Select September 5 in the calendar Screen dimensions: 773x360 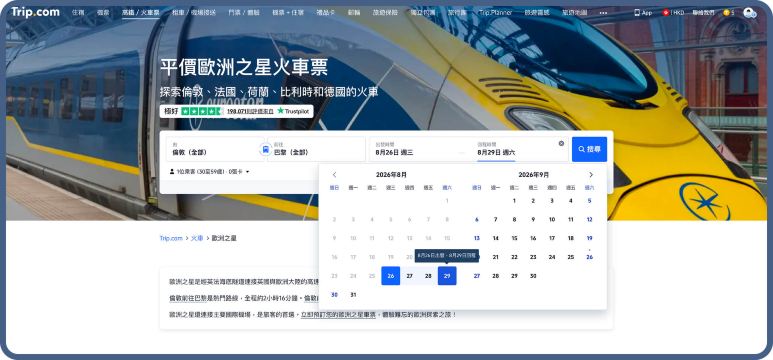[589, 201]
